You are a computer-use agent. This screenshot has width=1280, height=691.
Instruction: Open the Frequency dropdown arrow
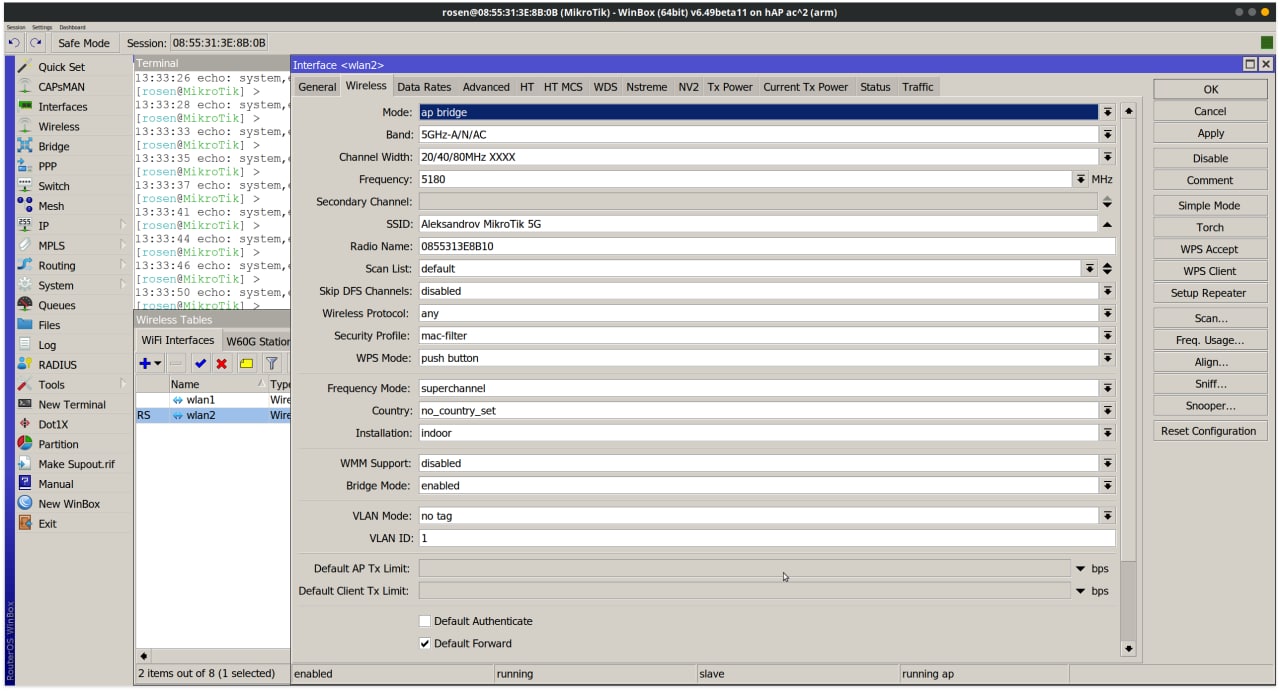point(1081,180)
